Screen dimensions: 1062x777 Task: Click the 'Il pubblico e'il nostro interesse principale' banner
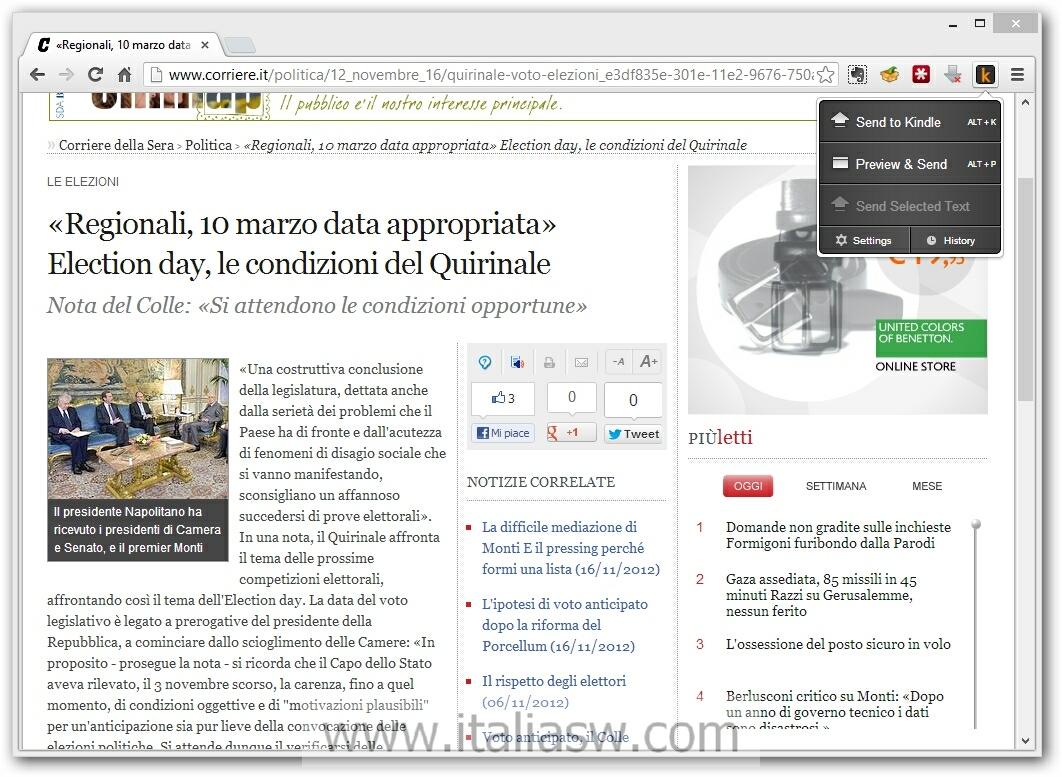point(421,104)
